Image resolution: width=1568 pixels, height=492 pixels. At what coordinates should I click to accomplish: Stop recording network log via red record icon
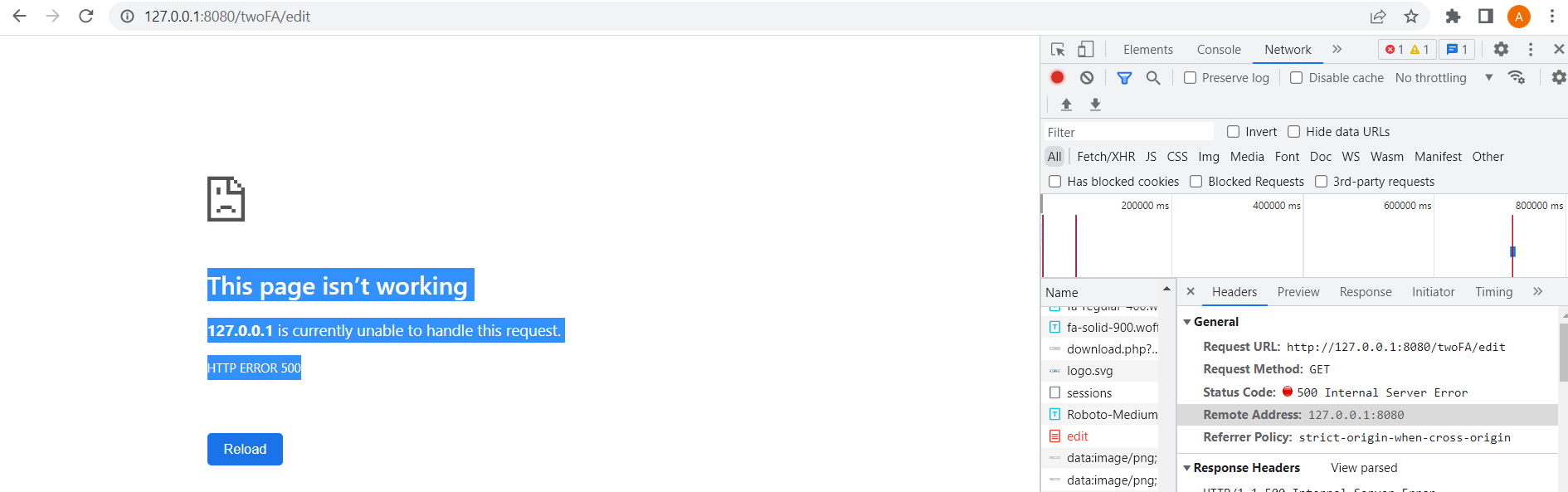1057,77
